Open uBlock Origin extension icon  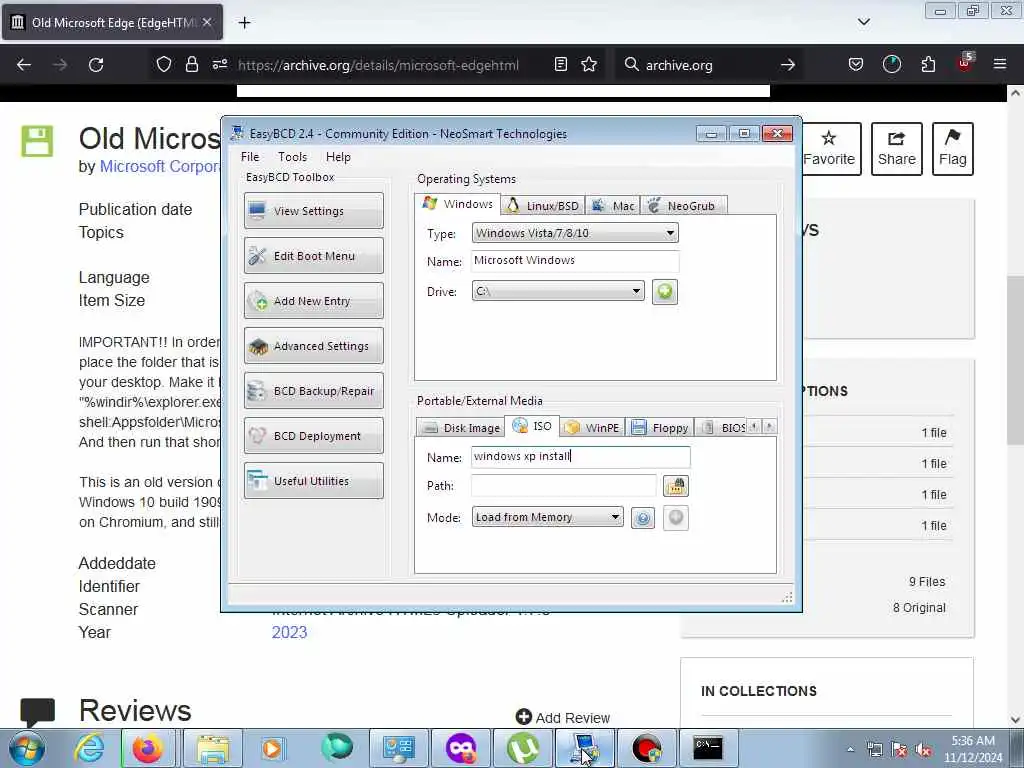click(x=965, y=63)
